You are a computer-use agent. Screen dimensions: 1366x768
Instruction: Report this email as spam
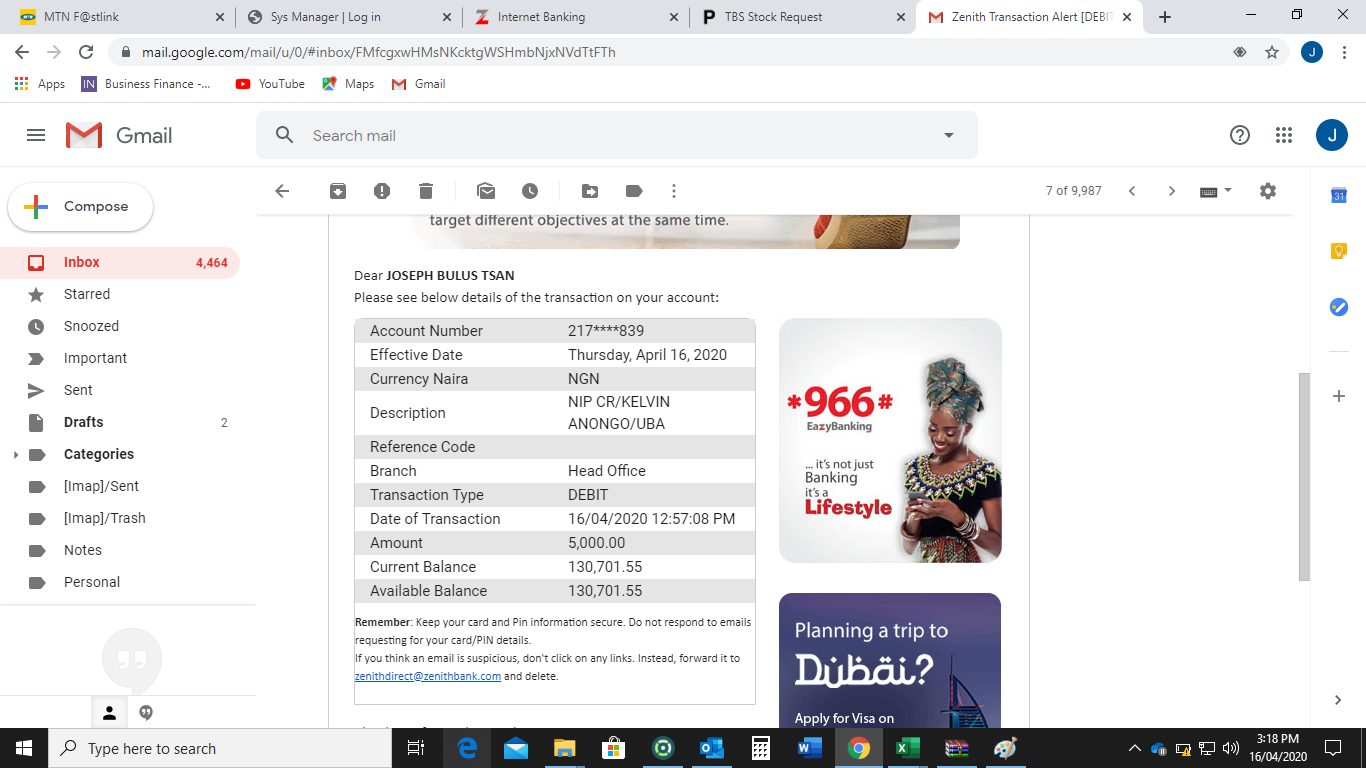point(382,191)
